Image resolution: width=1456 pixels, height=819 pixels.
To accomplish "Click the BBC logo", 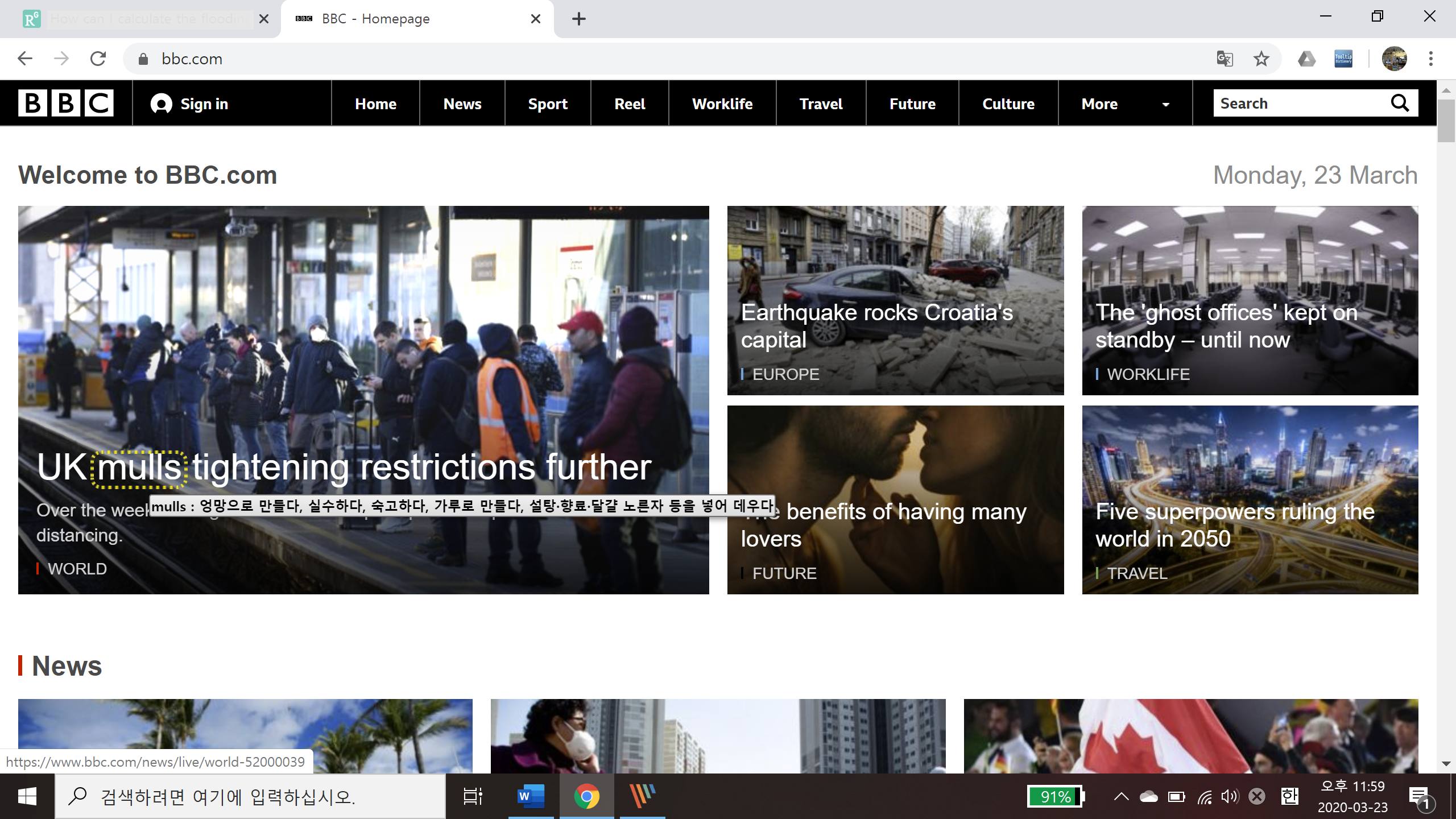I will tap(66, 103).
